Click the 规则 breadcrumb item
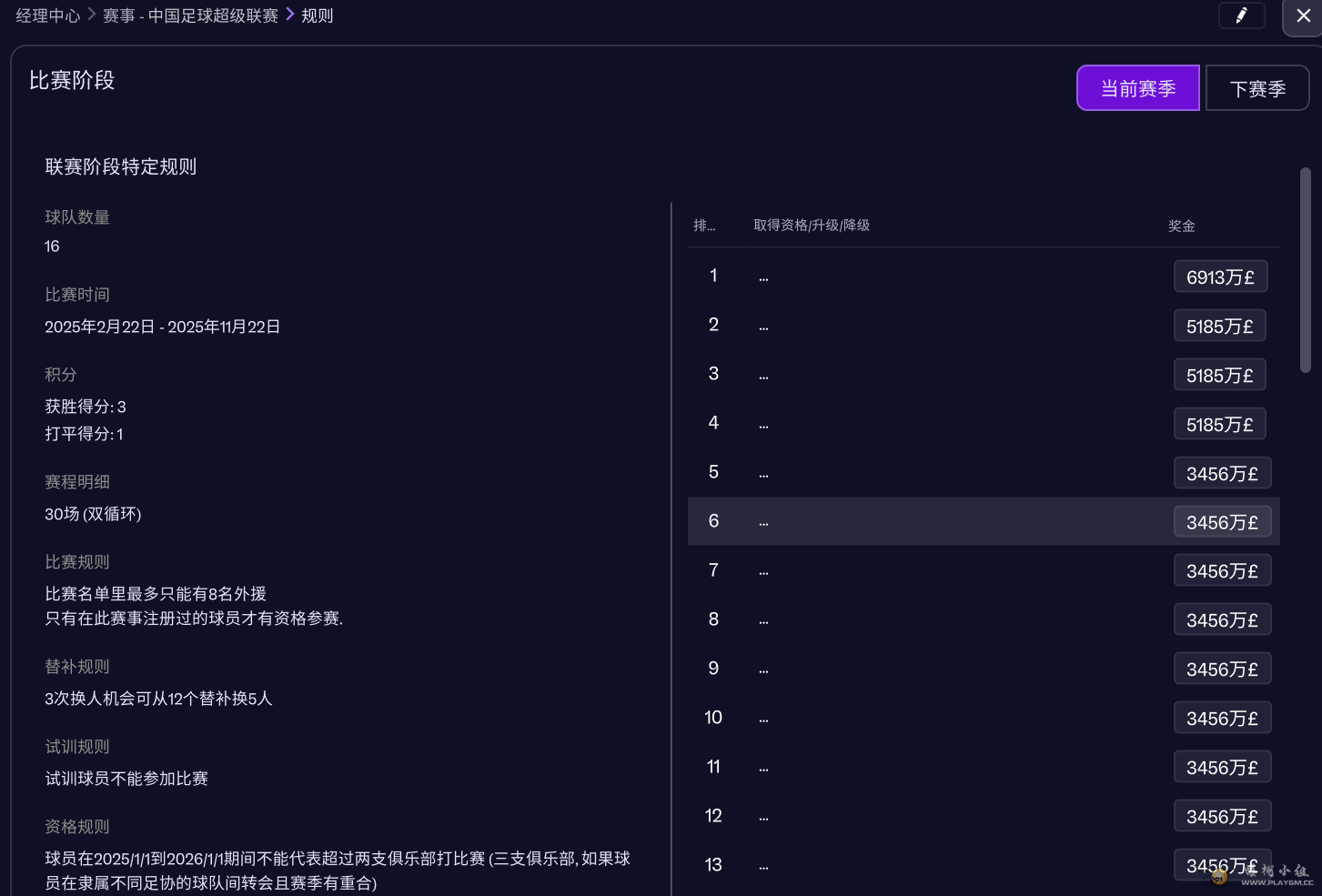Screen dimensions: 1322x896 click(318, 15)
